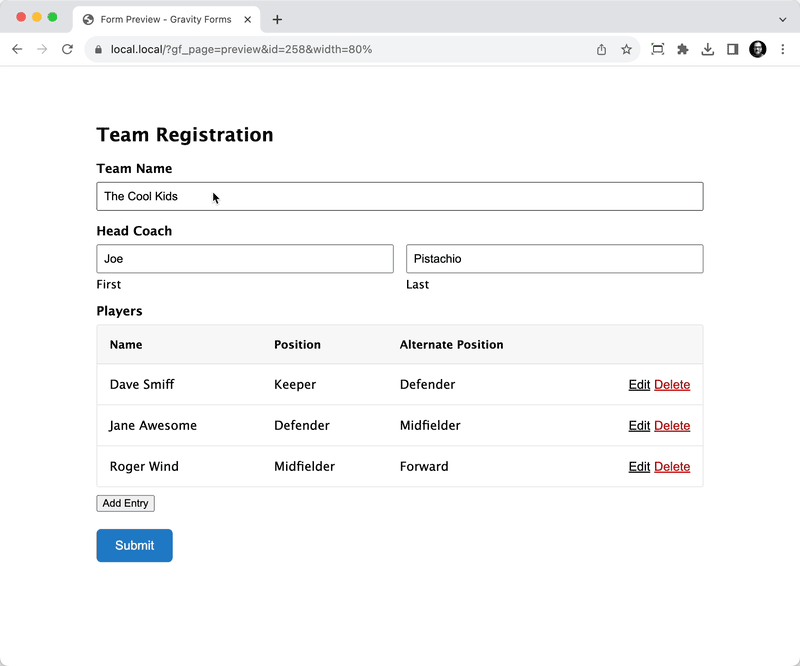Screen dimensions: 800x666
Task: Reload the page with the refresh icon
Action: [67, 50]
